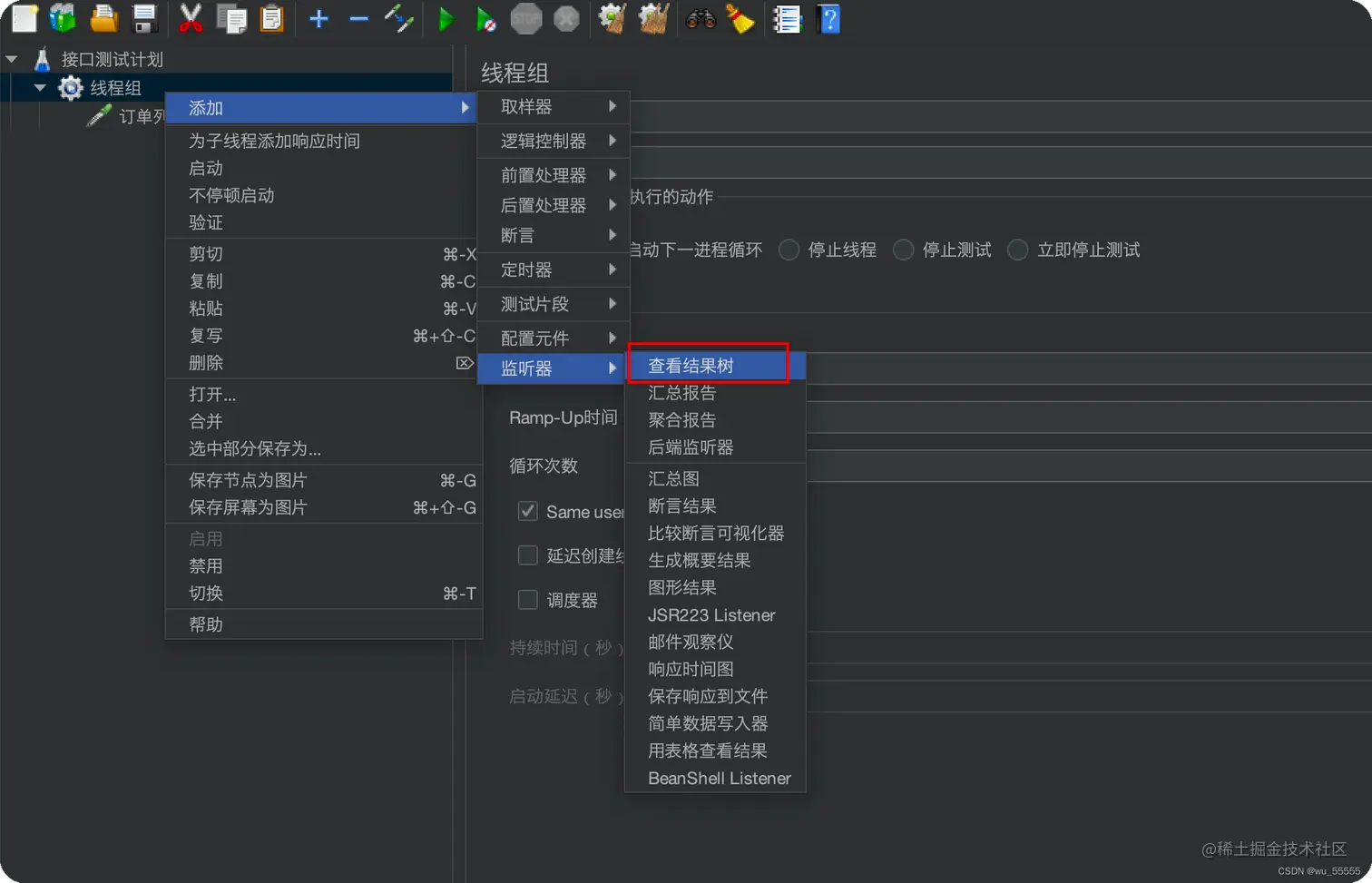Click the scissors Cut icon

pyautogui.click(x=191, y=18)
